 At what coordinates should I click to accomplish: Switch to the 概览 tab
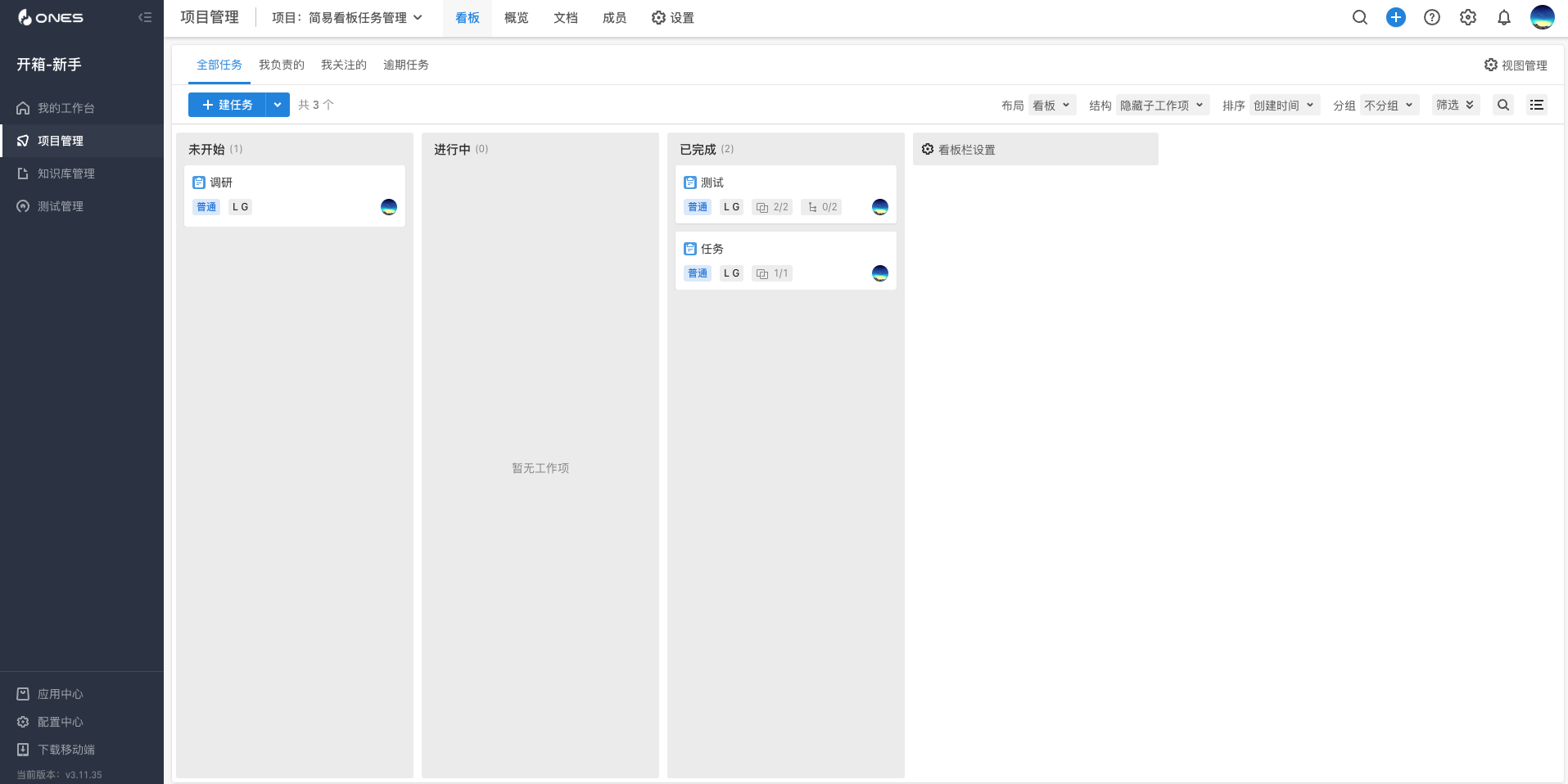pos(517,17)
